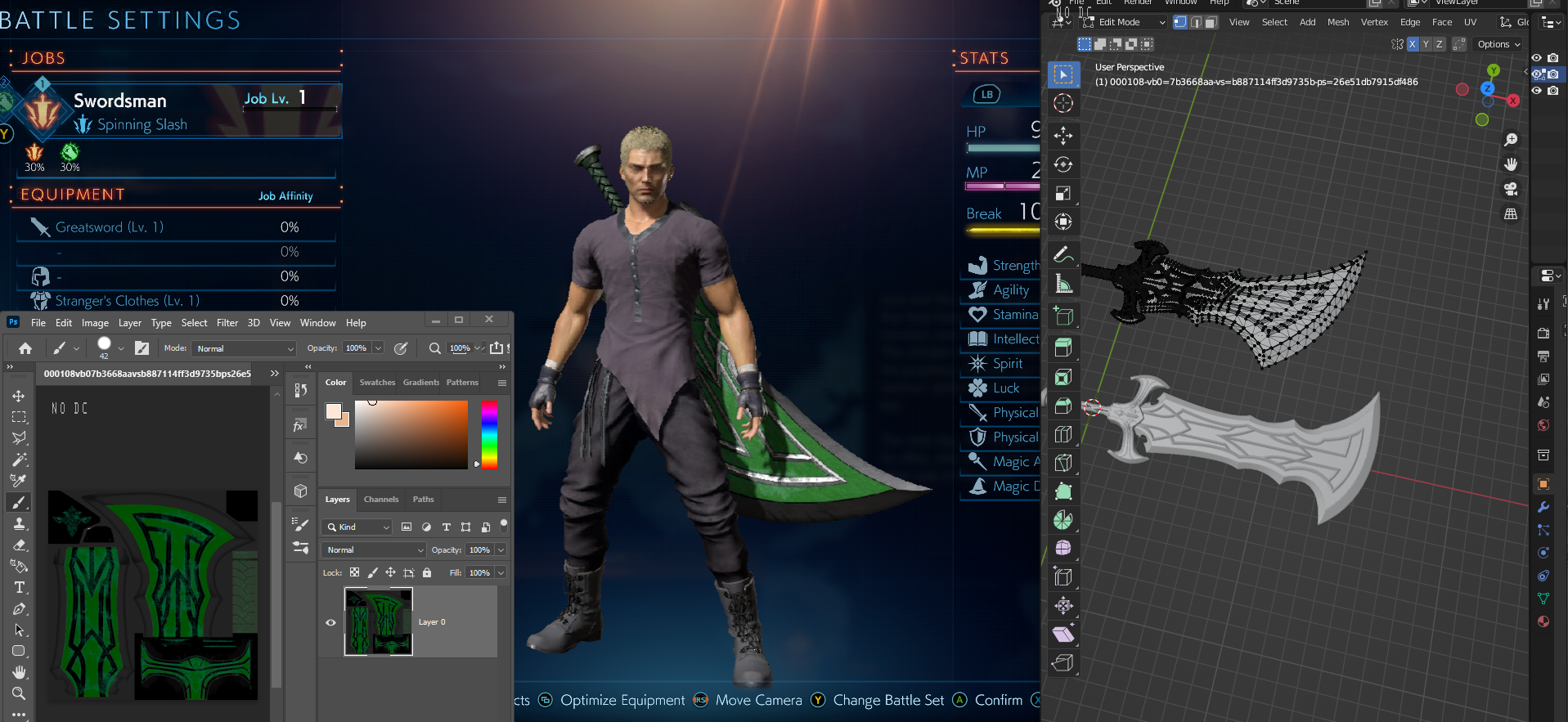Toggle Blender camera view icon
Screen dimensions: 1568x722
click(1511, 189)
